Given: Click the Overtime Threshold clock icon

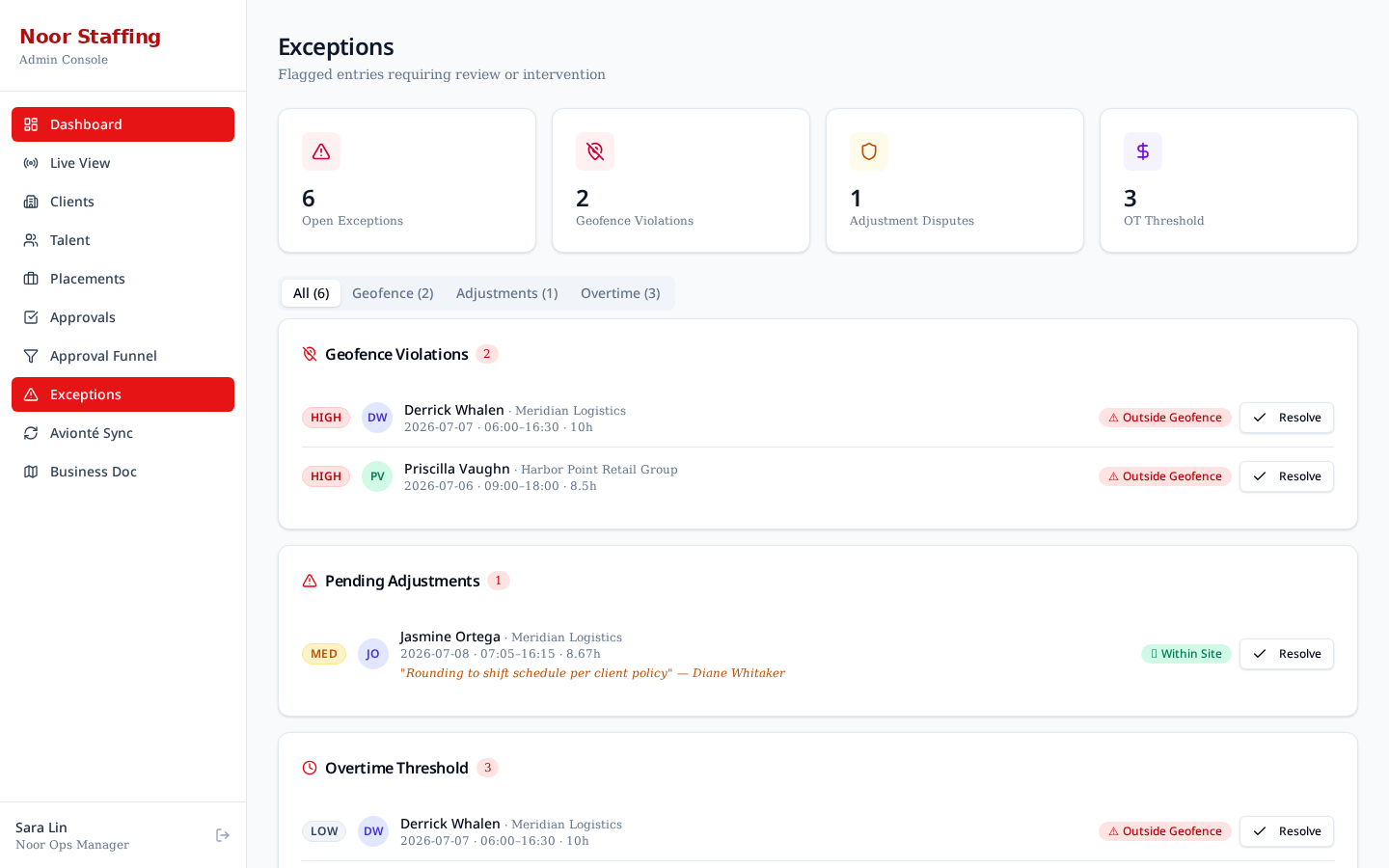Looking at the screenshot, I should coord(310,768).
